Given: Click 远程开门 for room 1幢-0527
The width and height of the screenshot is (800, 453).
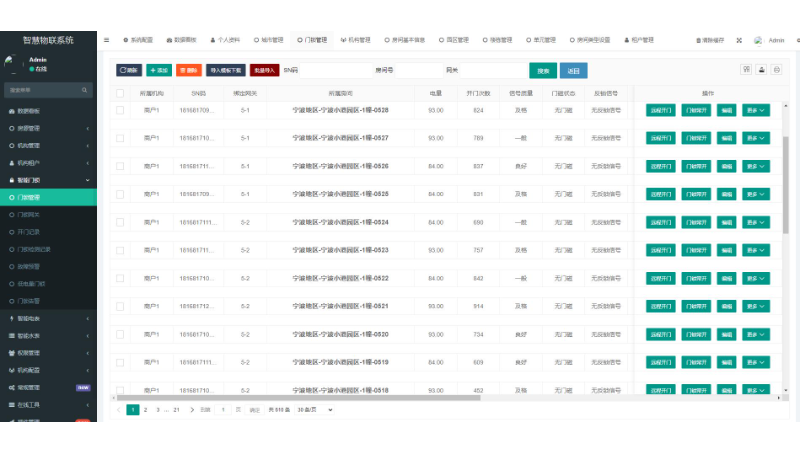Looking at the screenshot, I should pyautogui.click(x=660, y=138).
